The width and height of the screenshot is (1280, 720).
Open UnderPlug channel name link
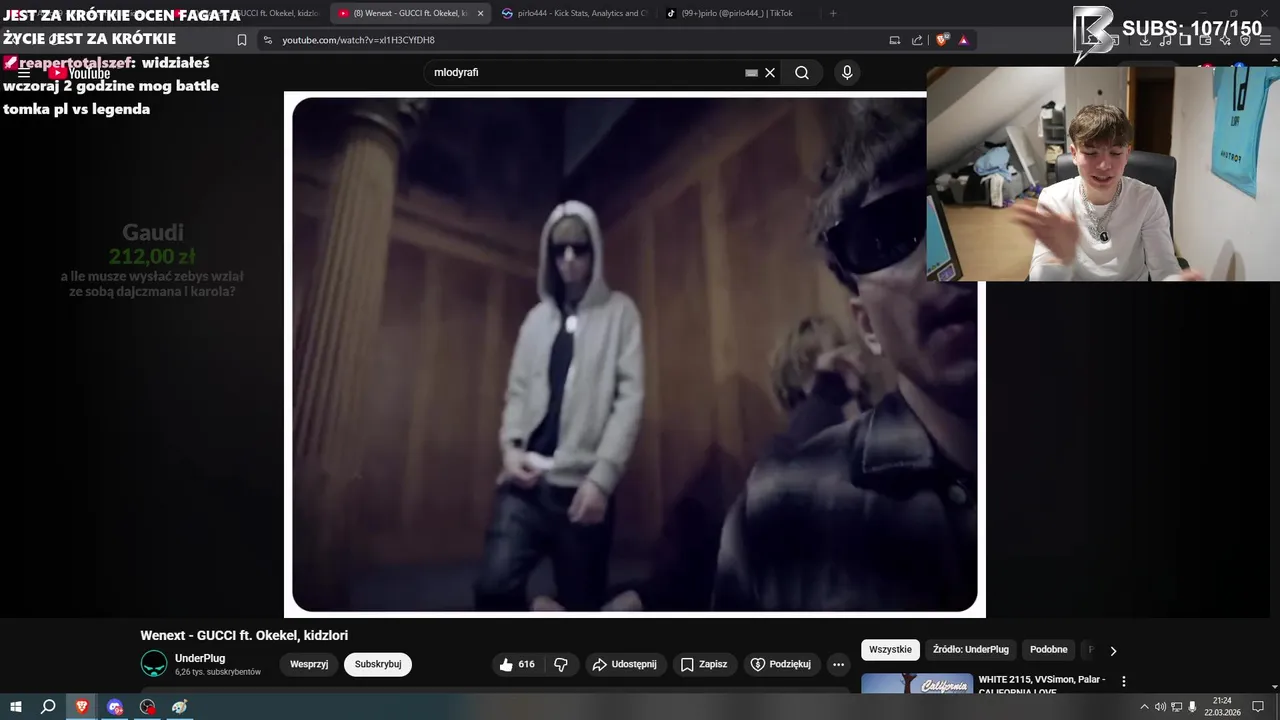point(200,658)
